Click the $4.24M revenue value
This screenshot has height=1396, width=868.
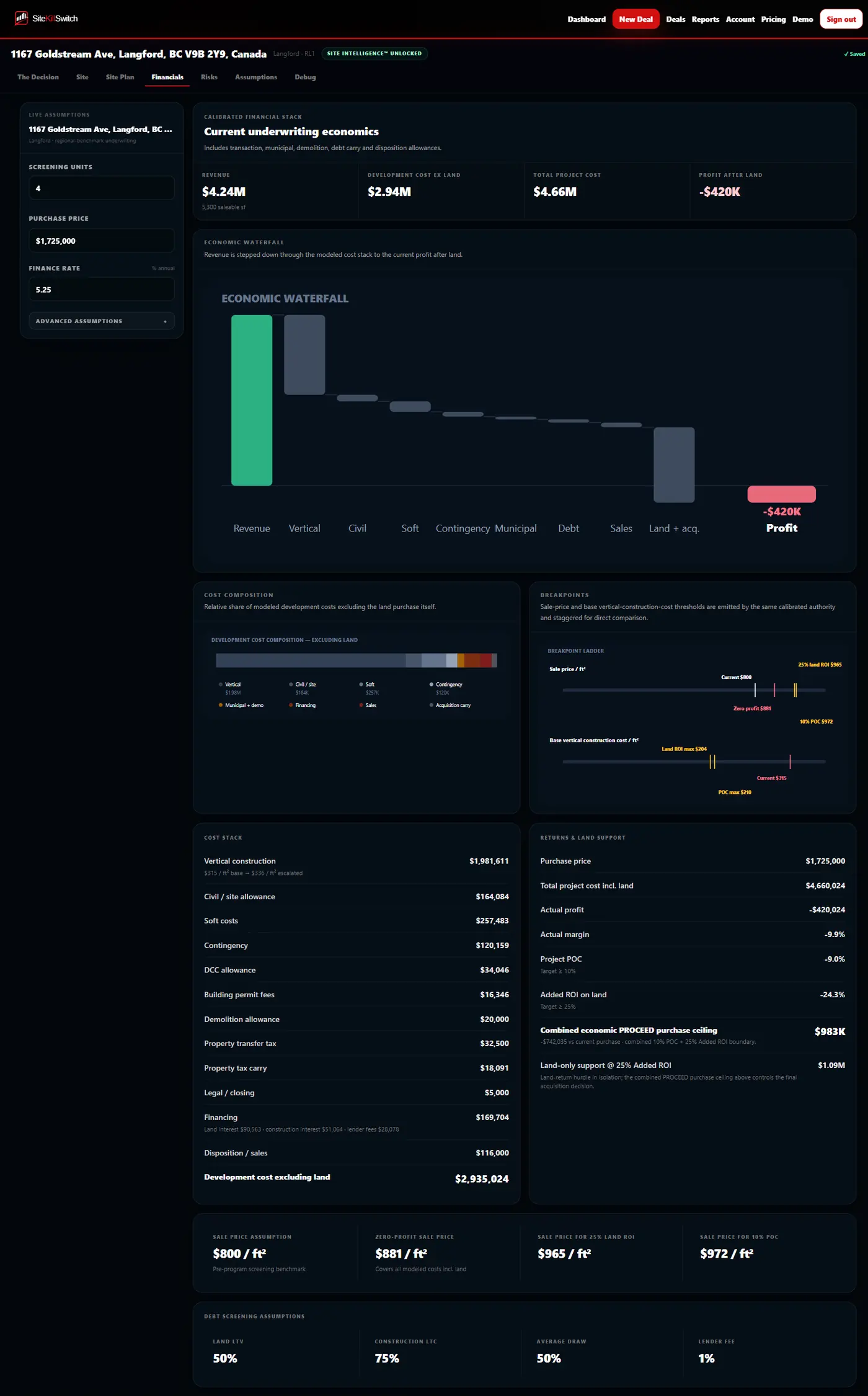pyautogui.click(x=224, y=192)
